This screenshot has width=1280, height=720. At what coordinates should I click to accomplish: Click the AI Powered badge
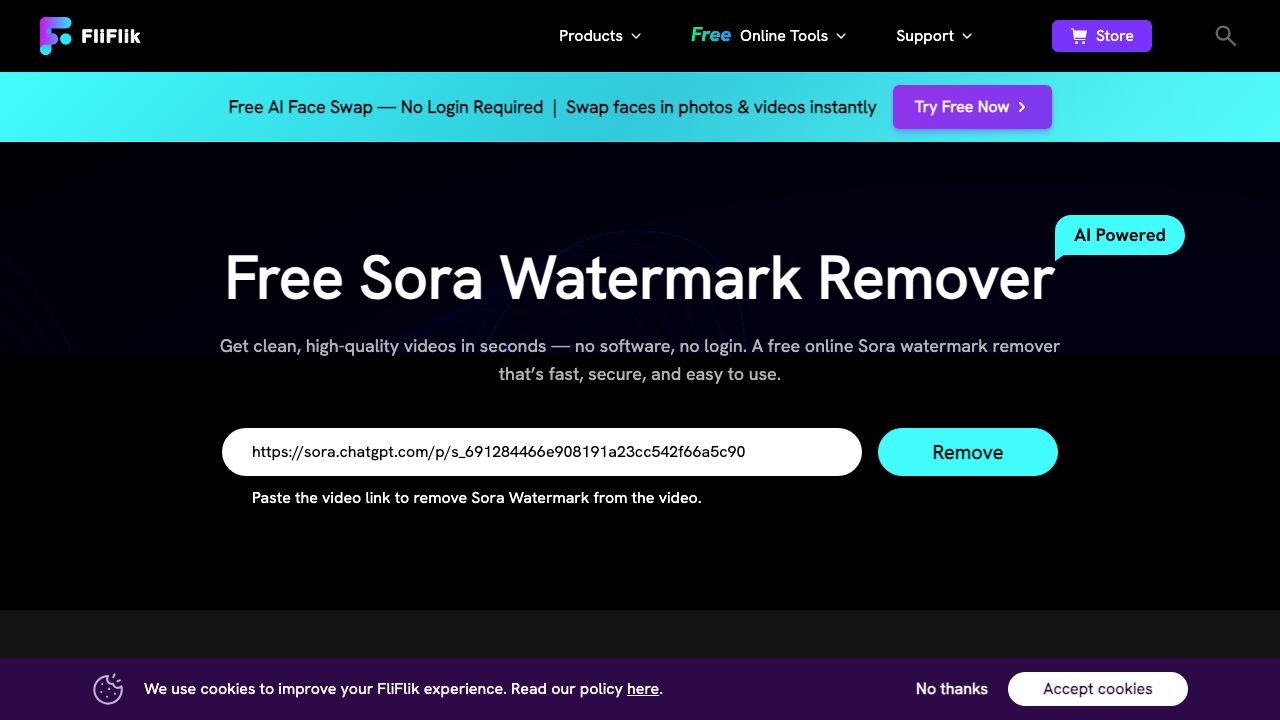pos(1120,236)
